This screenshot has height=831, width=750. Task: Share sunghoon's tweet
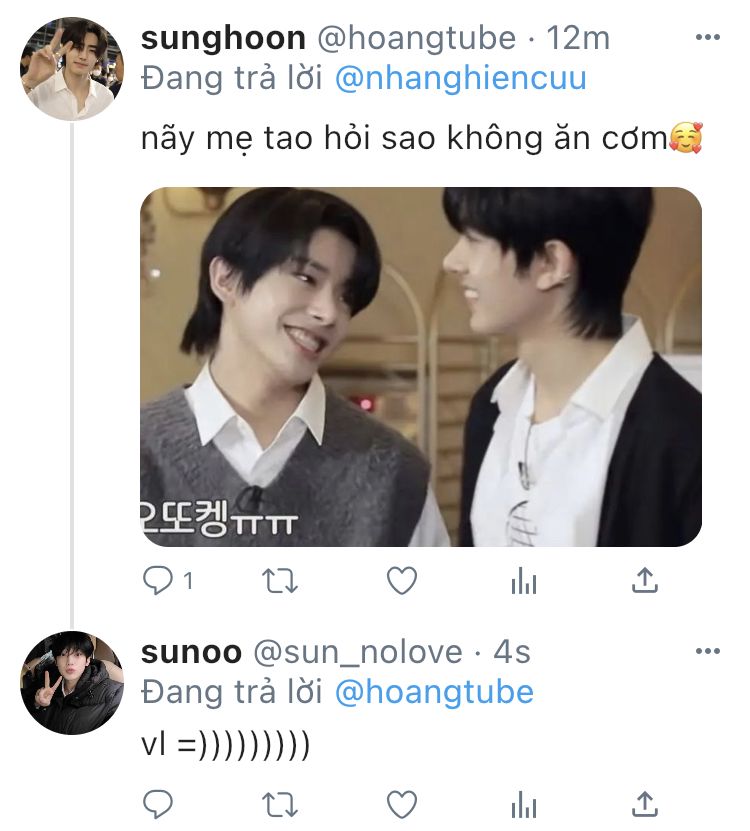pyautogui.click(x=645, y=580)
